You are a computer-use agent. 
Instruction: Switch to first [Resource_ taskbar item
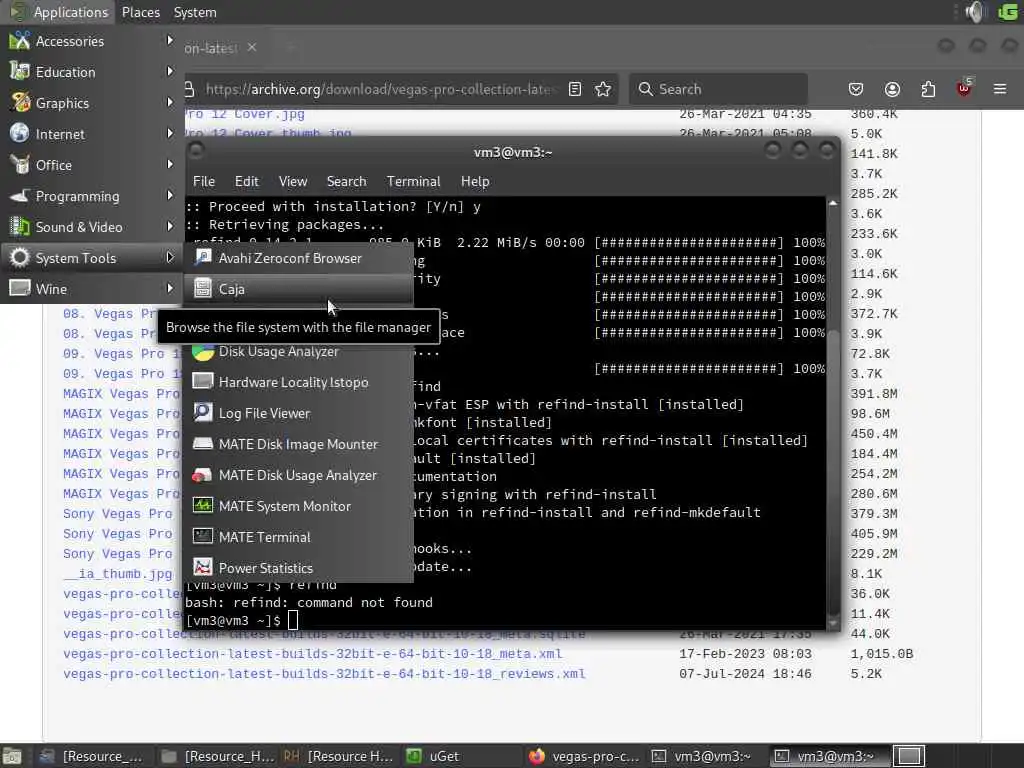93,756
